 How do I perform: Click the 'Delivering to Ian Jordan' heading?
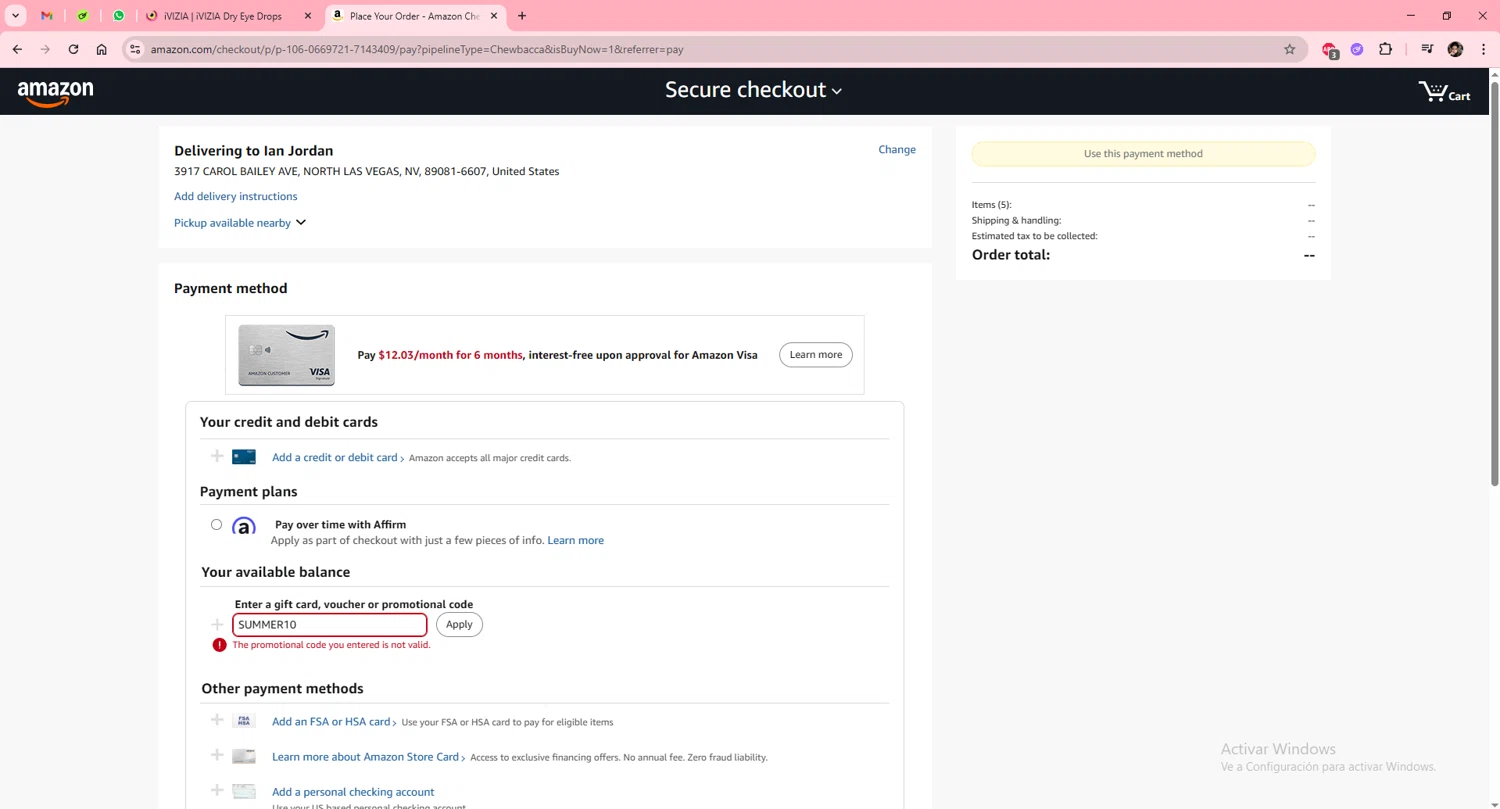(x=254, y=151)
